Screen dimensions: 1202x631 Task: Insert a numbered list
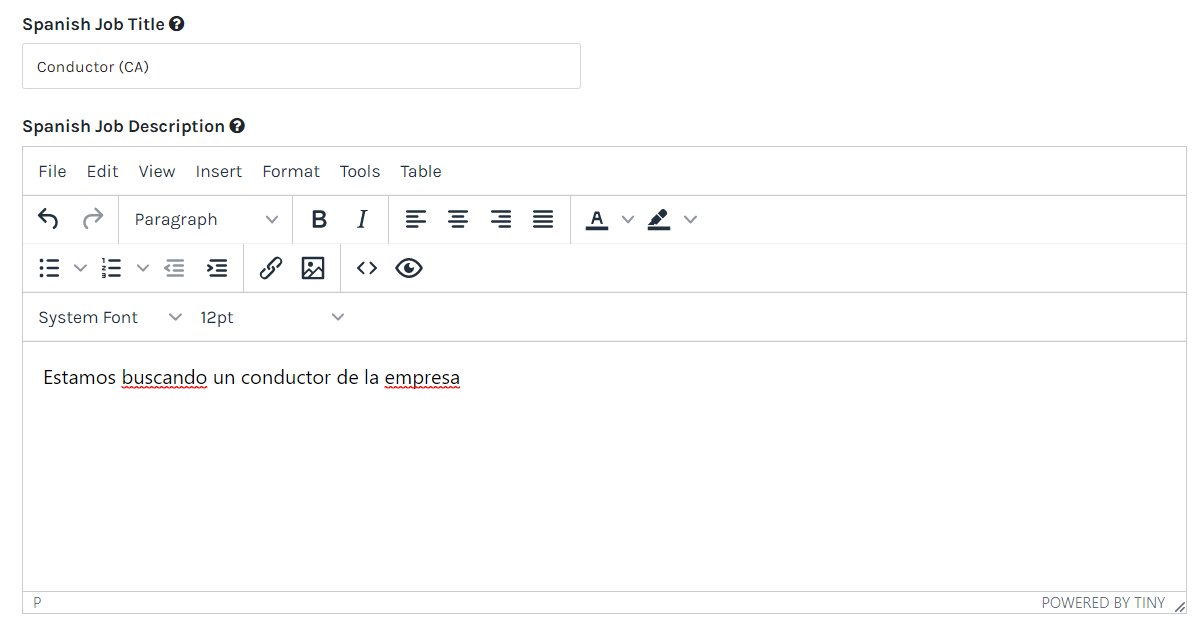111,268
